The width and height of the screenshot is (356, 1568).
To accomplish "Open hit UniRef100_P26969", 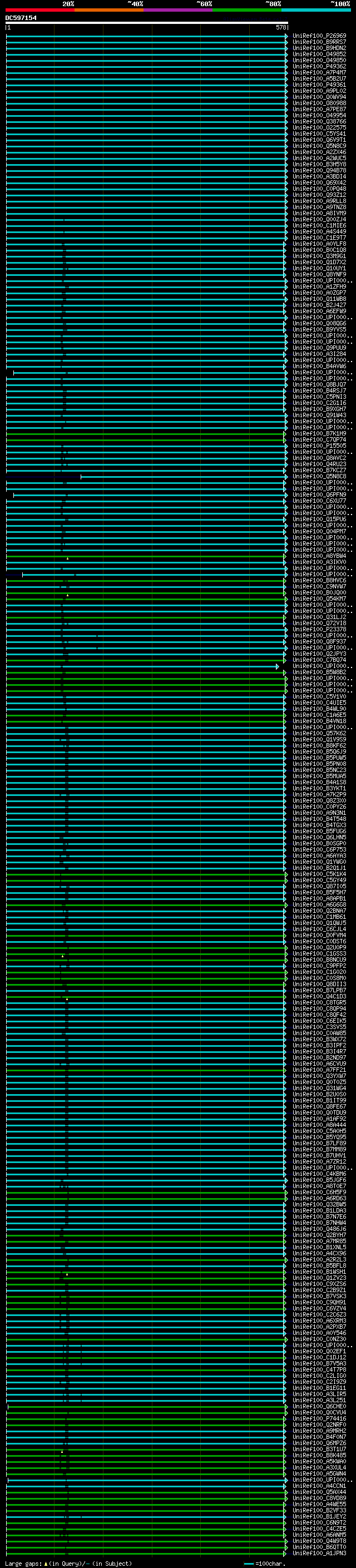I will tap(319, 36).
